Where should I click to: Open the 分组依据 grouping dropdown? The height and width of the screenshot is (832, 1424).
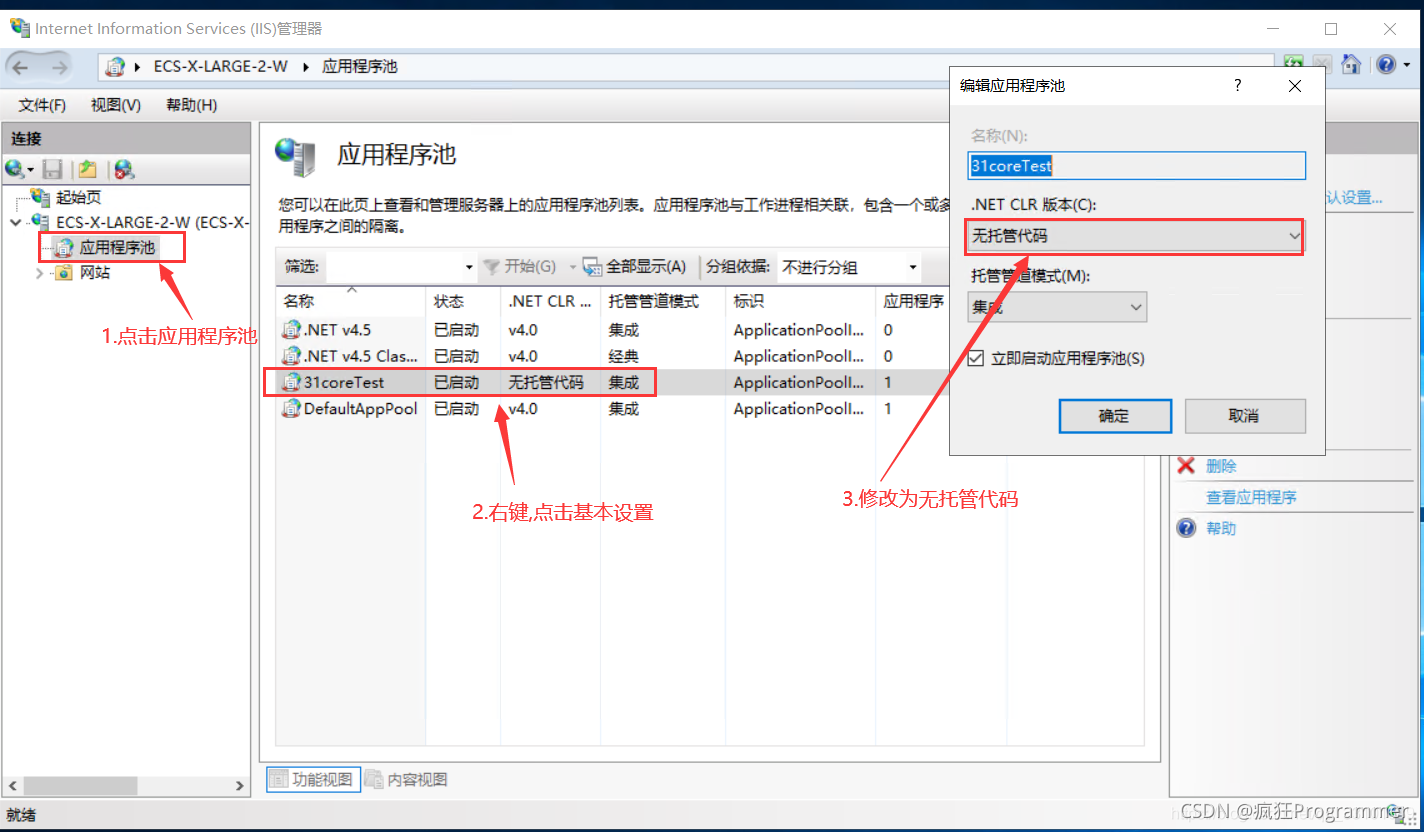(x=848, y=267)
